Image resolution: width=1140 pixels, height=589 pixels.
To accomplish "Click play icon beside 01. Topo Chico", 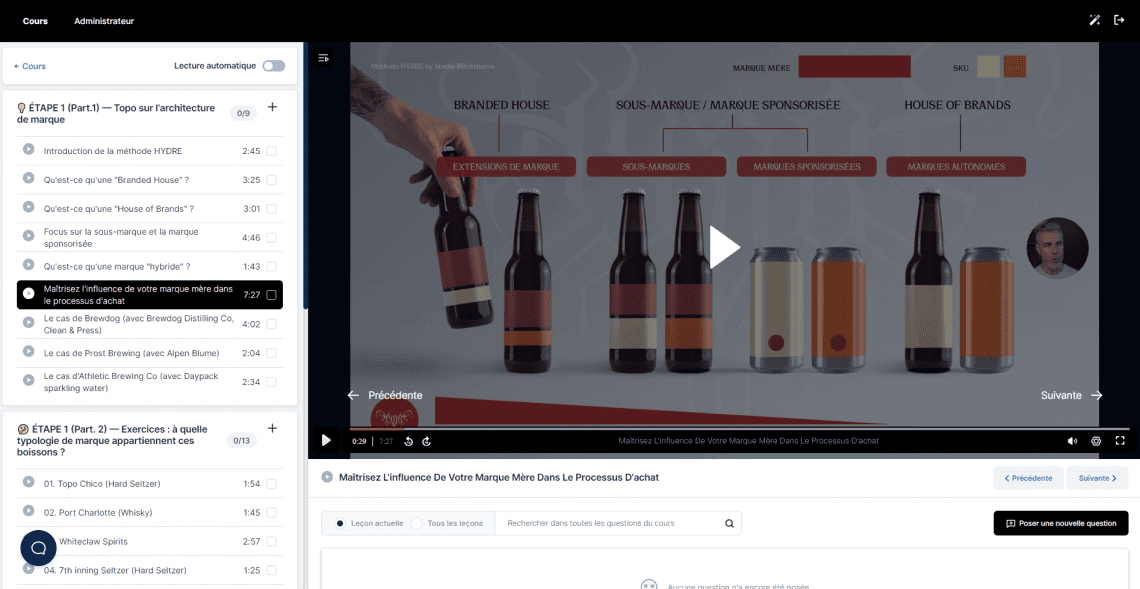I will (x=28, y=481).
